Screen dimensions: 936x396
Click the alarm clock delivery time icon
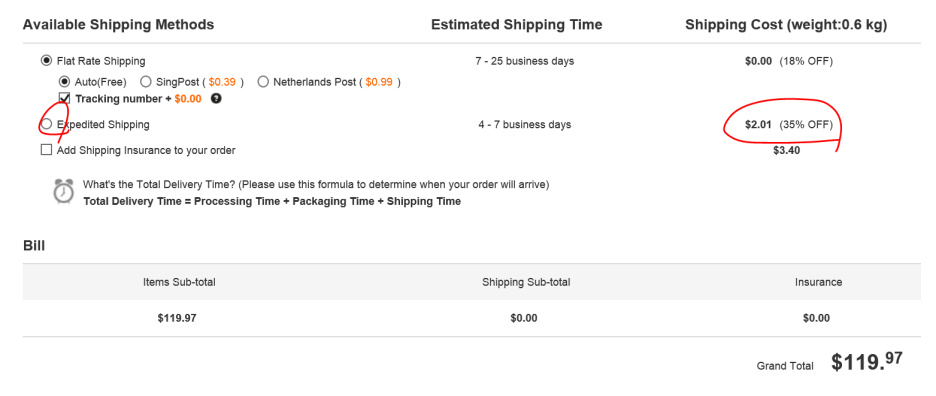click(64, 191)
